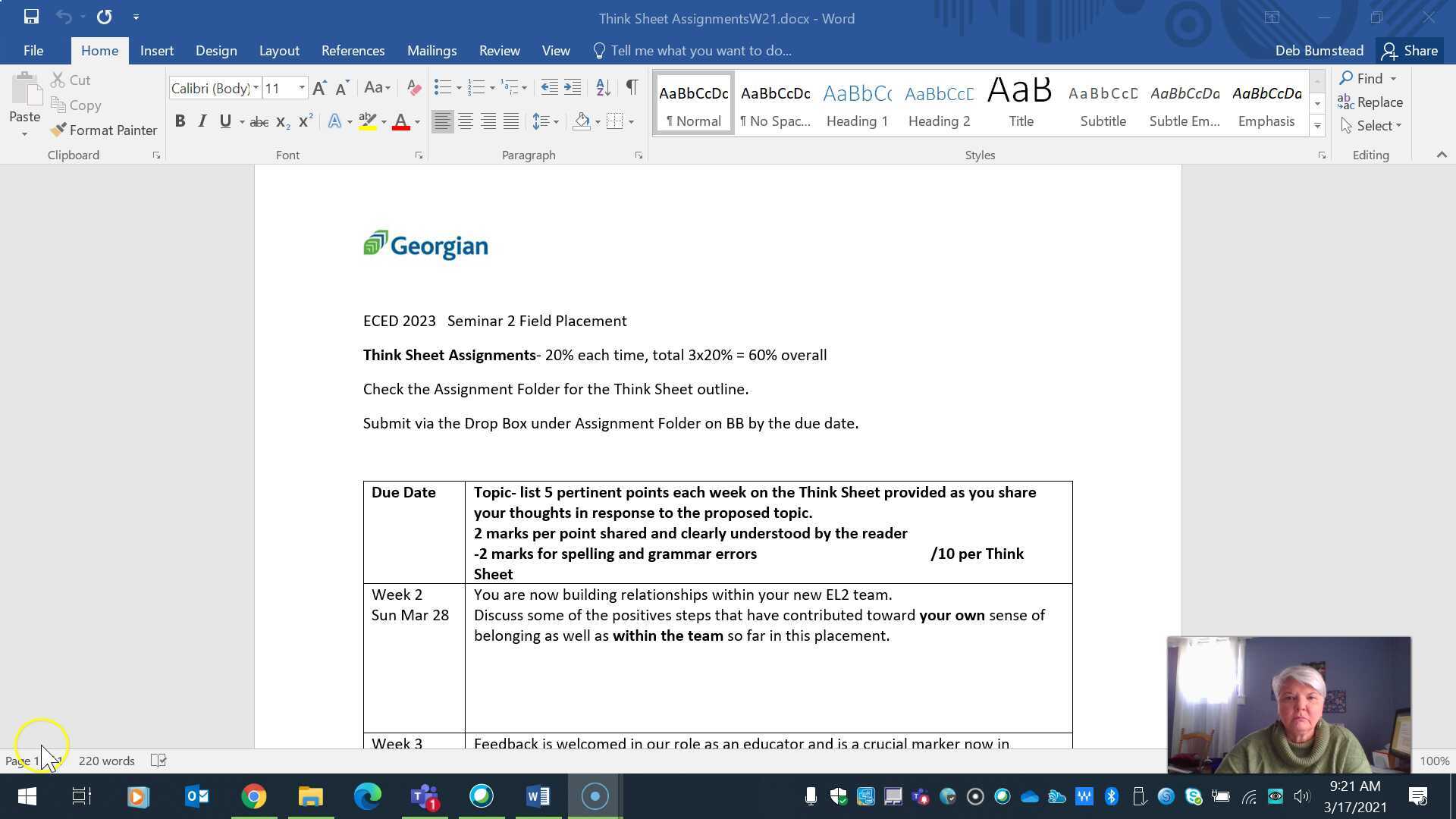Apply italic formatting
Viewport: 1456px width, 819px height.
point(202,121)
